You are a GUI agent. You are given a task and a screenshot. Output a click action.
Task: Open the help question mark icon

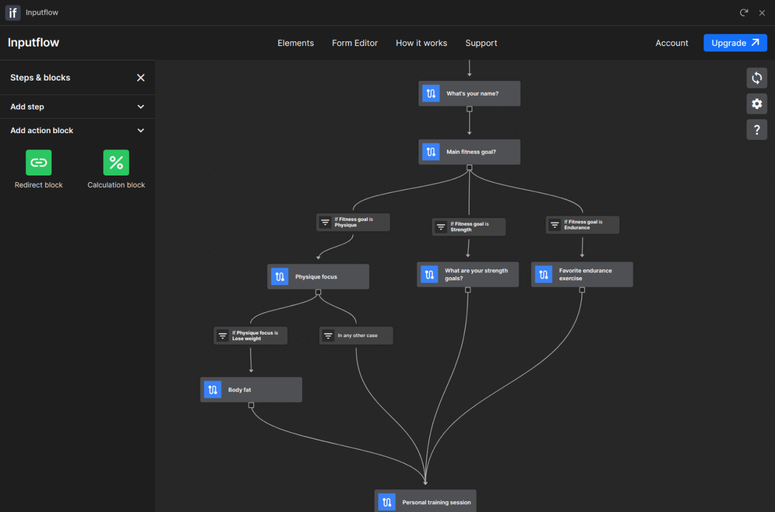click(757, 130)
